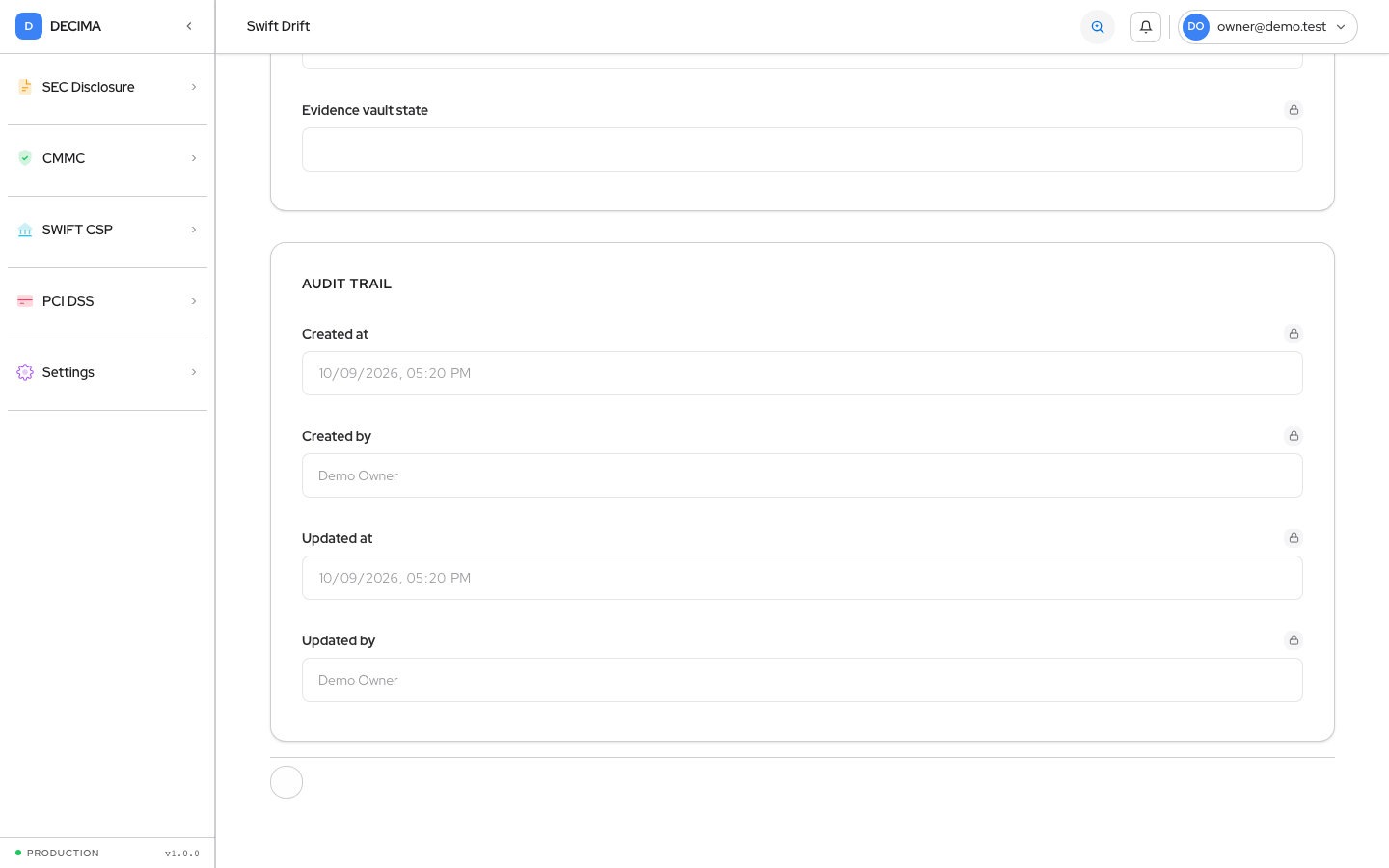
Task: Click the DECIMA brand name
Action: (75, 26)
